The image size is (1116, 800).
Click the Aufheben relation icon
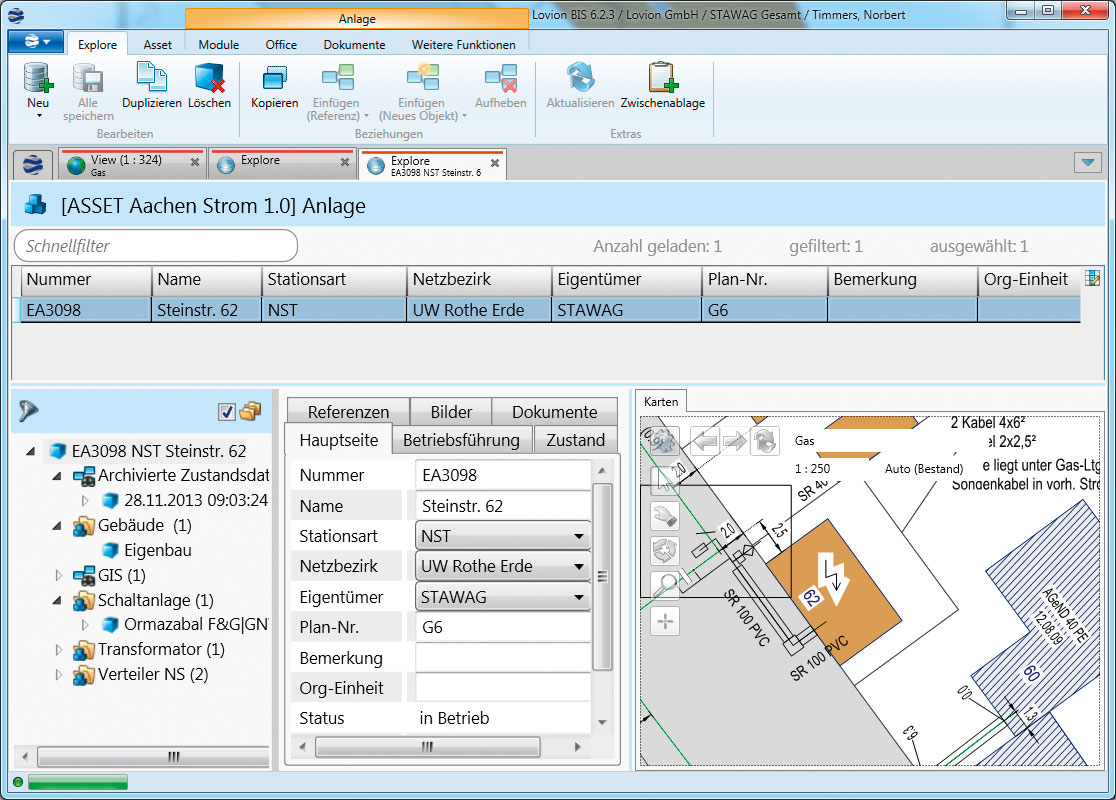point(501,78)
